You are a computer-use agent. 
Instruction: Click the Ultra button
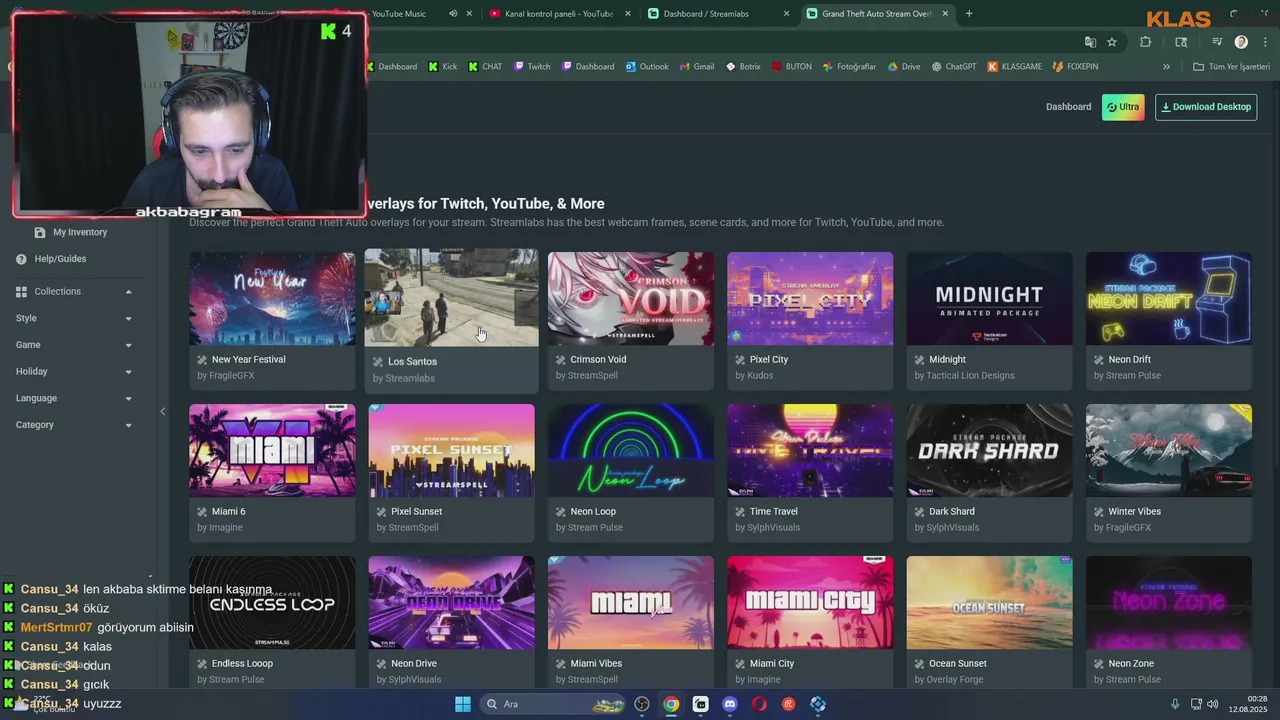[1123, 107]
